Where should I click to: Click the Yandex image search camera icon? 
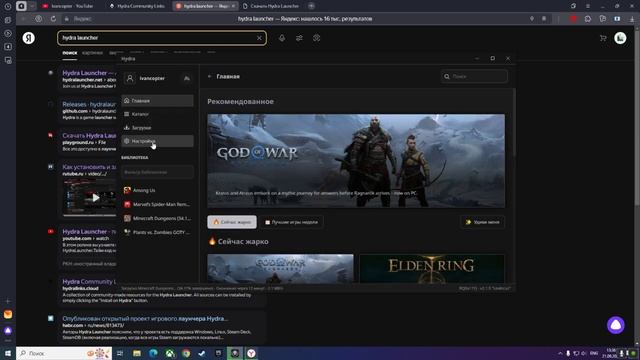[316, 38]
